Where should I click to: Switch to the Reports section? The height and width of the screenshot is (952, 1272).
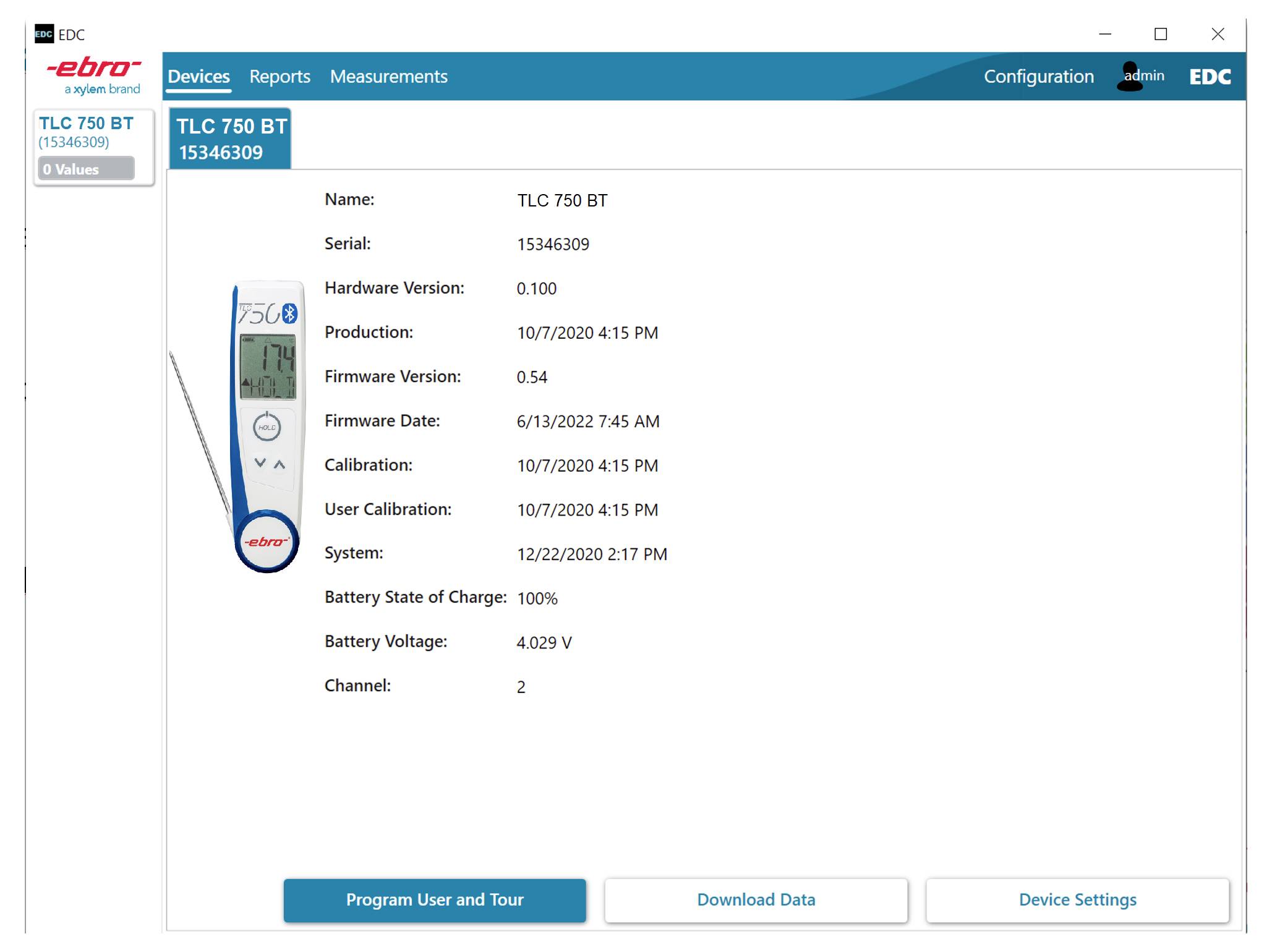point(280,76)
